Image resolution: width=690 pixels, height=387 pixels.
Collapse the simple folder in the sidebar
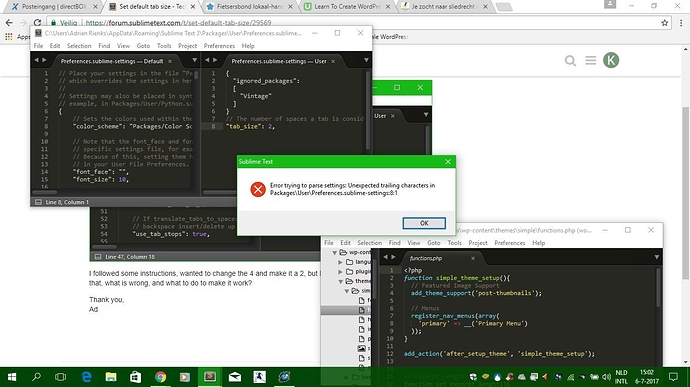pos(346,291)
